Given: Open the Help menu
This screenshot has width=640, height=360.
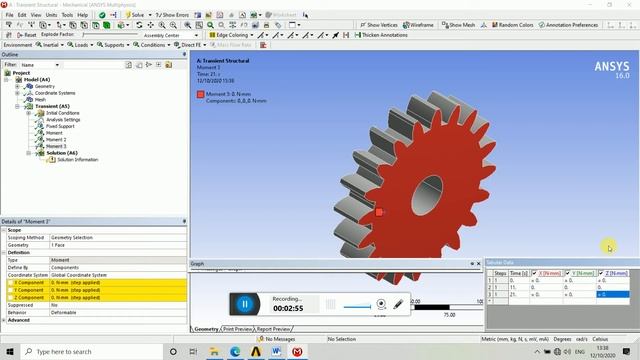Looking at the screenshot, I should pyautogui.click(x=82, y=15).
